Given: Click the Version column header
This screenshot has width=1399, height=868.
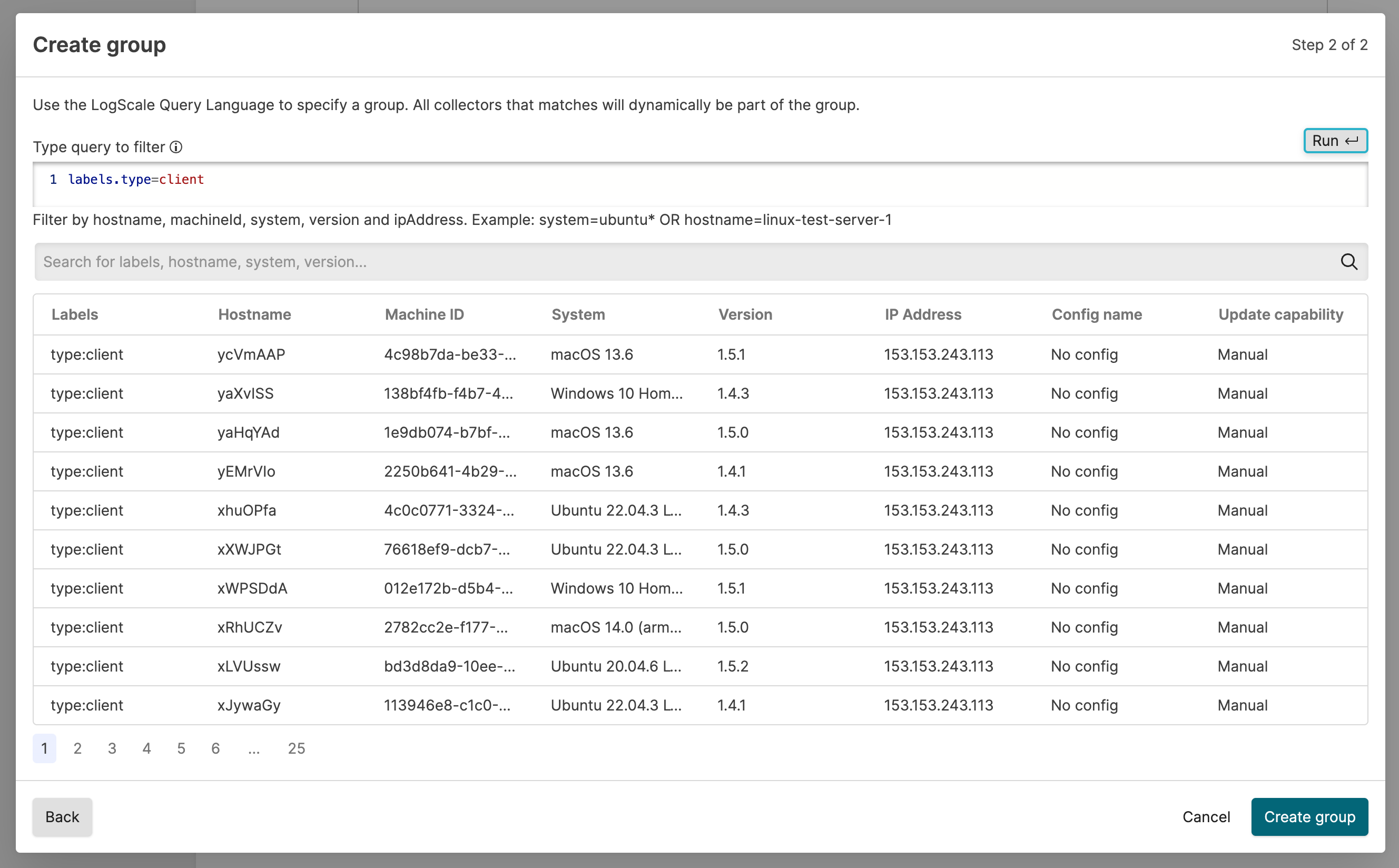Looking at the screenshot, I should pos(745,314).
